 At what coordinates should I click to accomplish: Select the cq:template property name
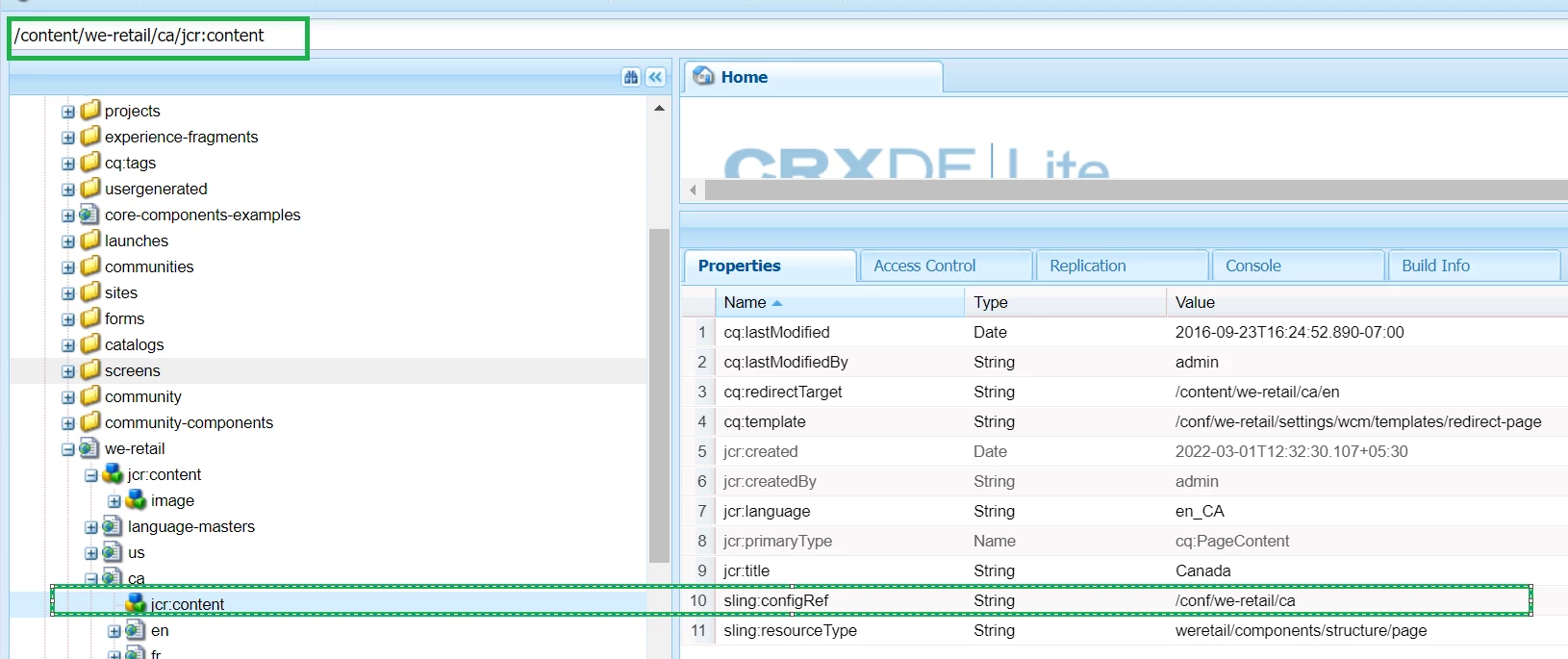click(x=764, y=421)
